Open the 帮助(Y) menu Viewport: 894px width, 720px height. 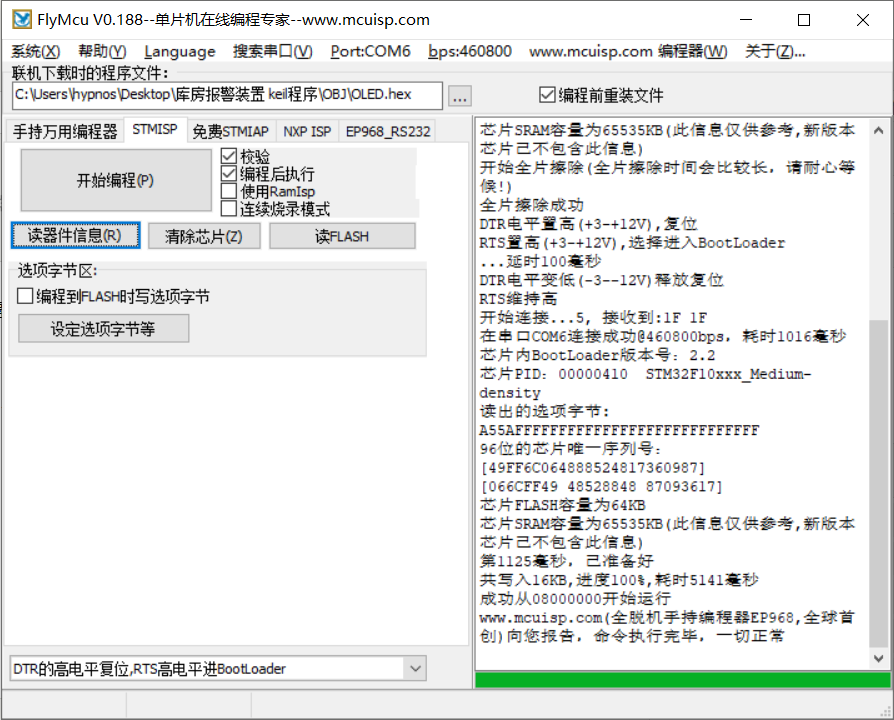coord(102,51)
